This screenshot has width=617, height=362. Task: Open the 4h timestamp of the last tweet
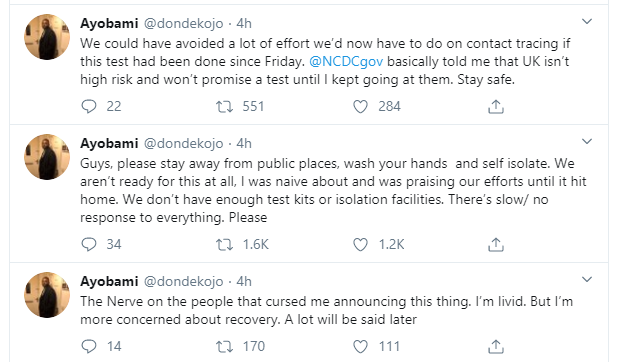[244, 281]
